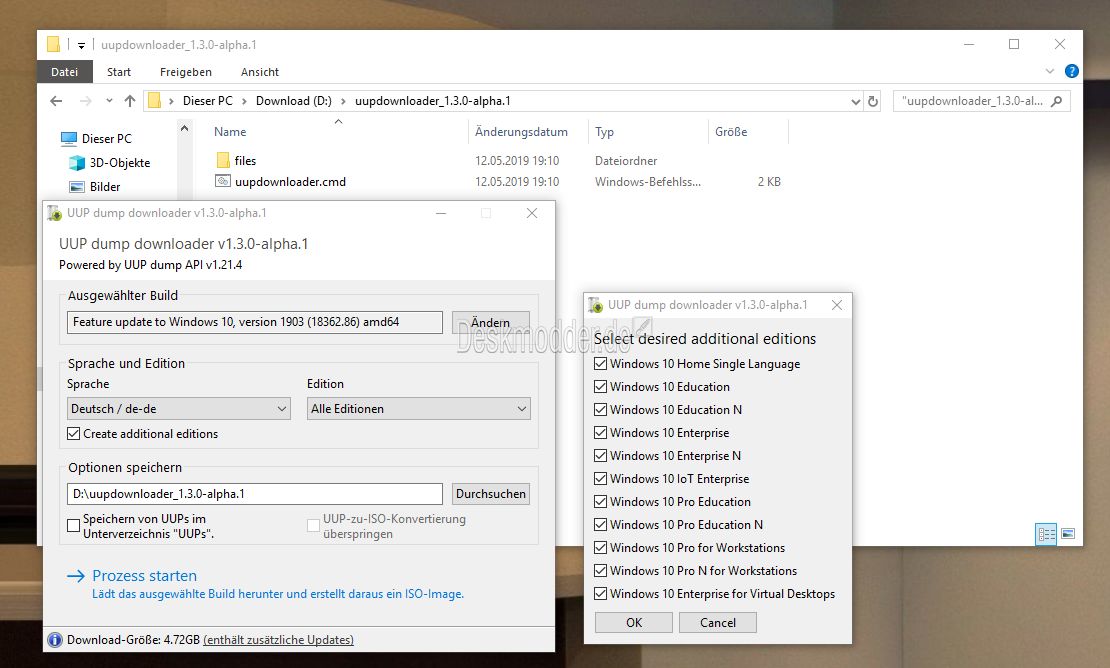Refresh the Explorer address bar
Screen dimensions: 1110x668
pos(873,101)
